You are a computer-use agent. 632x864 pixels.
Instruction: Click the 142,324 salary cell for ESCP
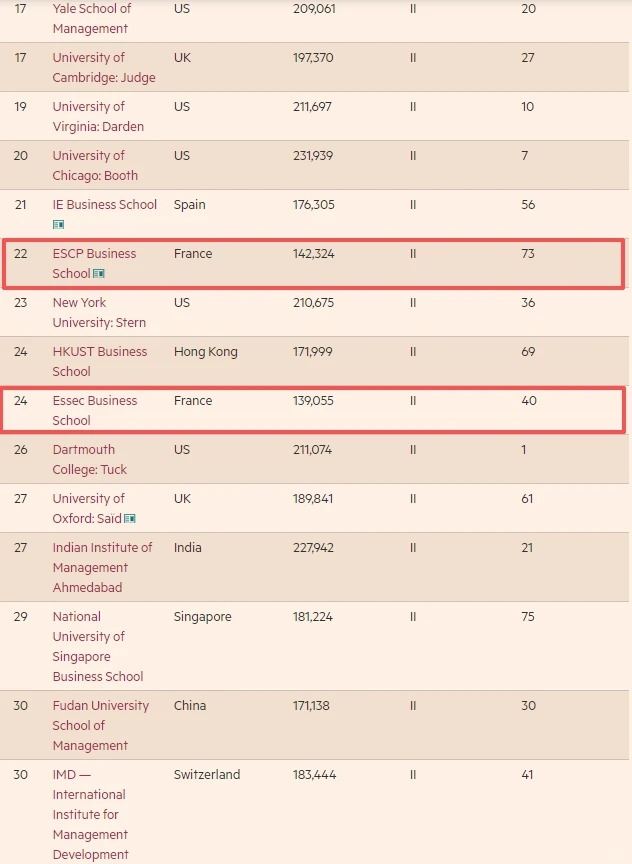coord(313,254)
